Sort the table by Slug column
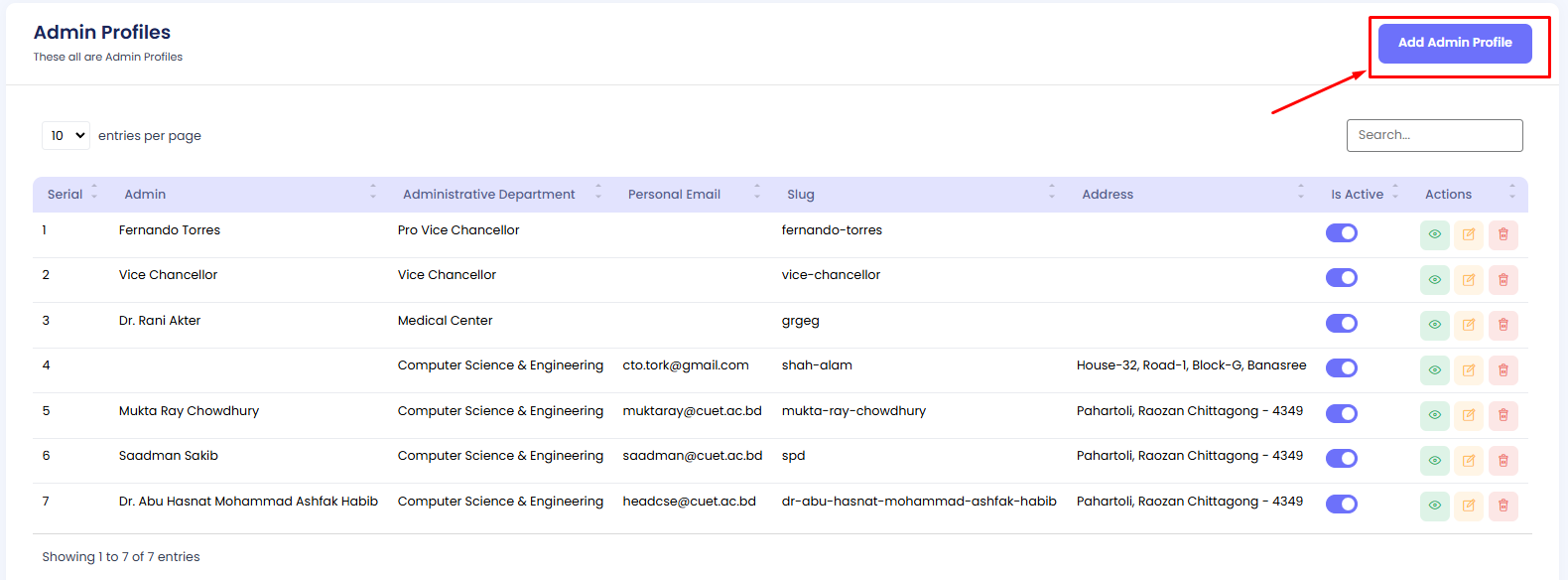This screenshot has width=1568, height=580. (x=800, y=195)
